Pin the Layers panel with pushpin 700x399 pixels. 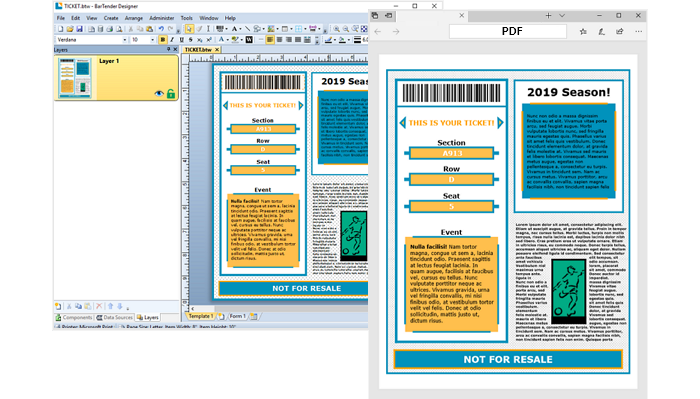[x=168, y=50]
